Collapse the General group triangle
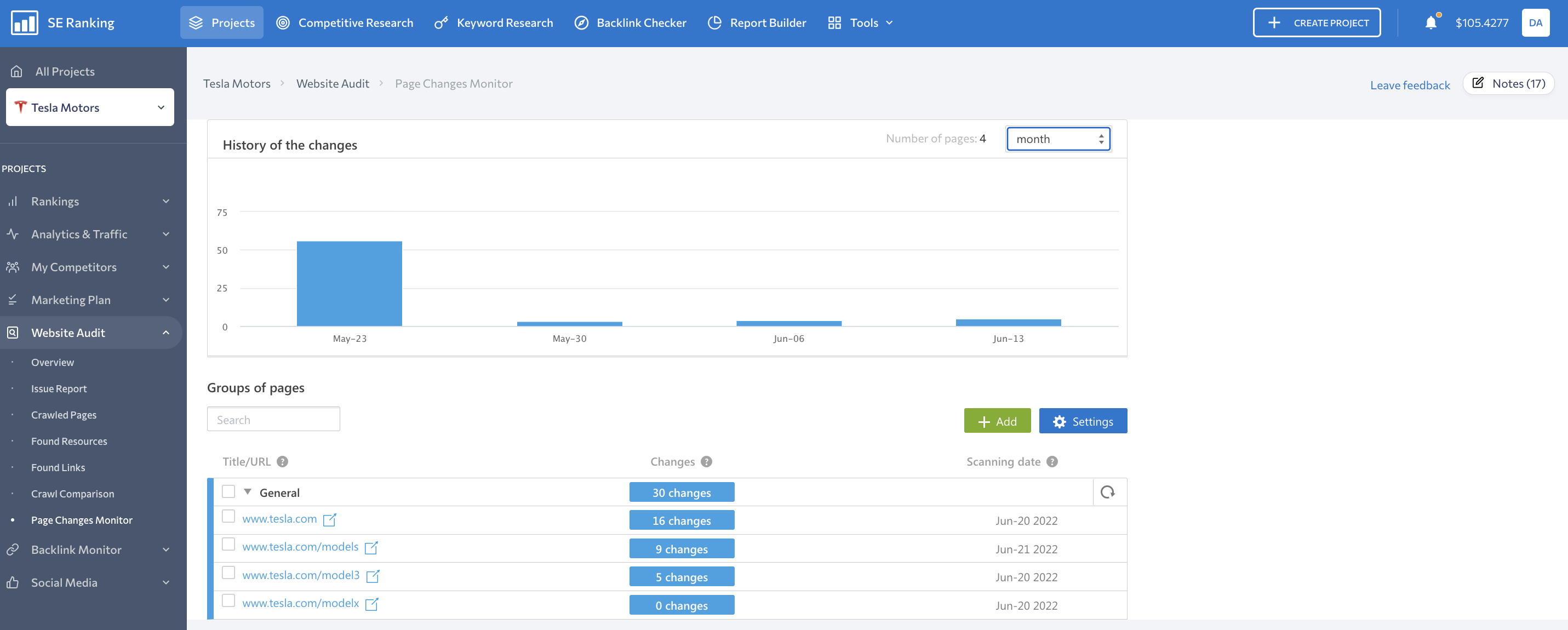The image size is (1568, 630). 247,492
